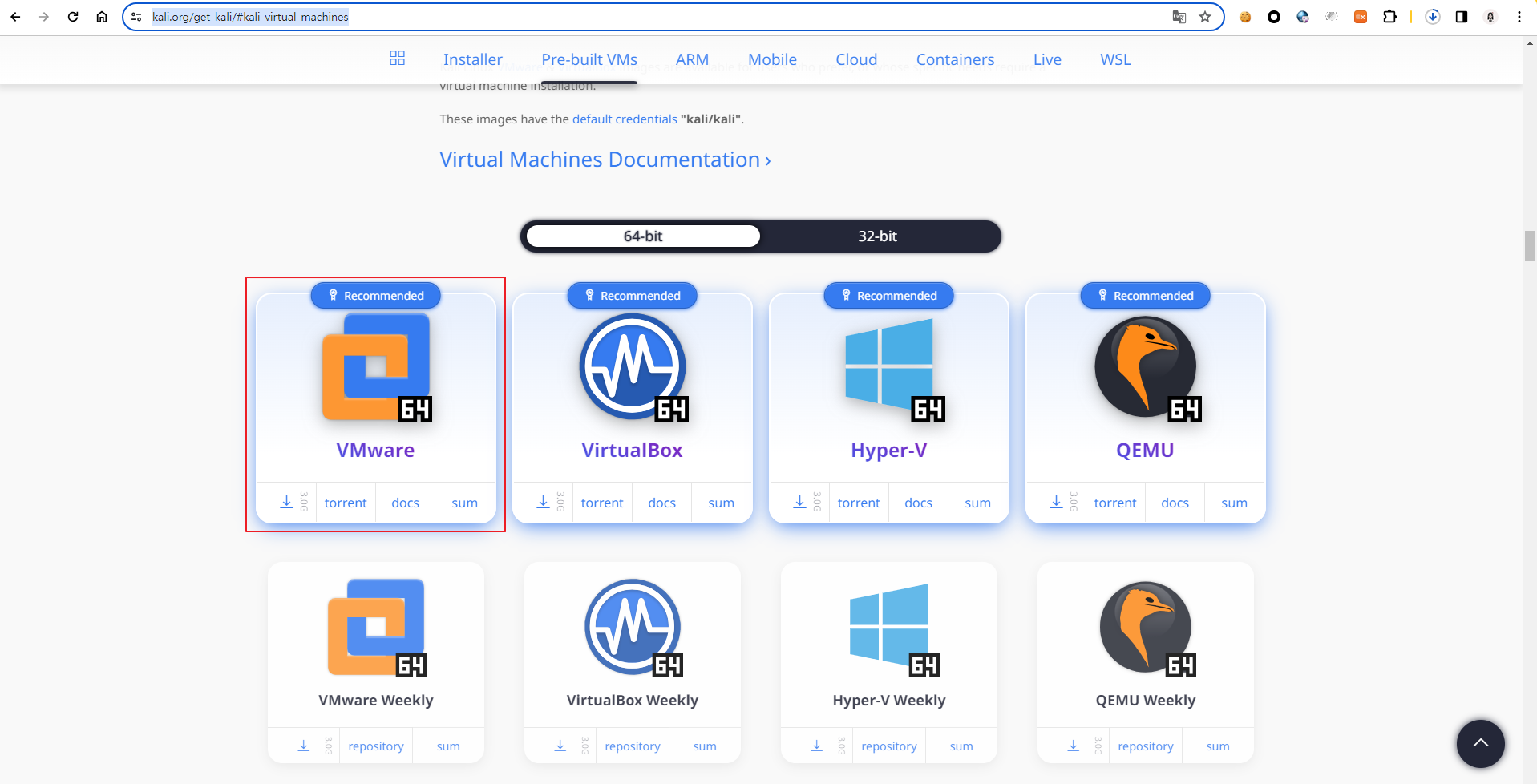Open Chrome downloads icon
Viewport: 1537px width, 784px height.
coord(1433,17)
